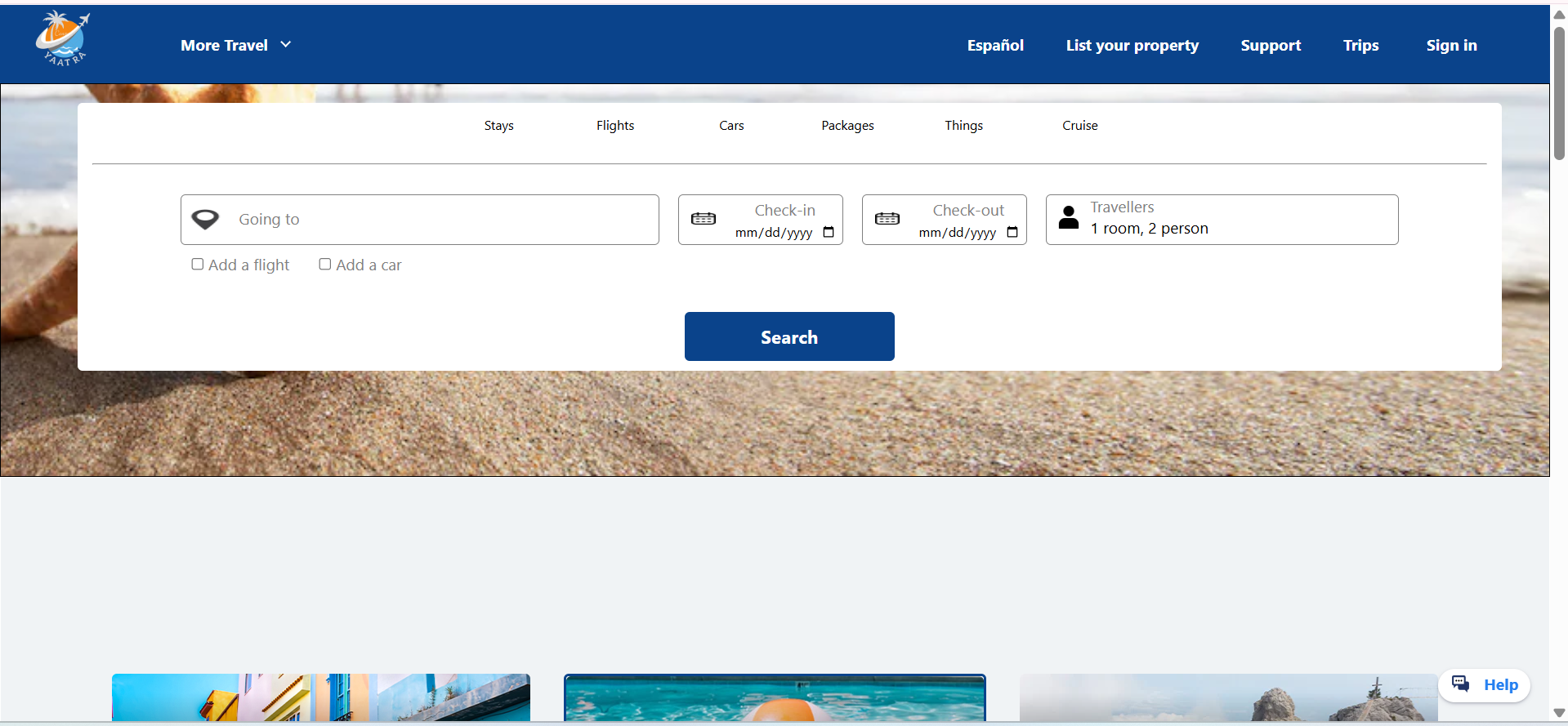Viewport: 1568px width, 726px height.
Task: Open the Check-in date picker indicator
Action: click(829, 232)
